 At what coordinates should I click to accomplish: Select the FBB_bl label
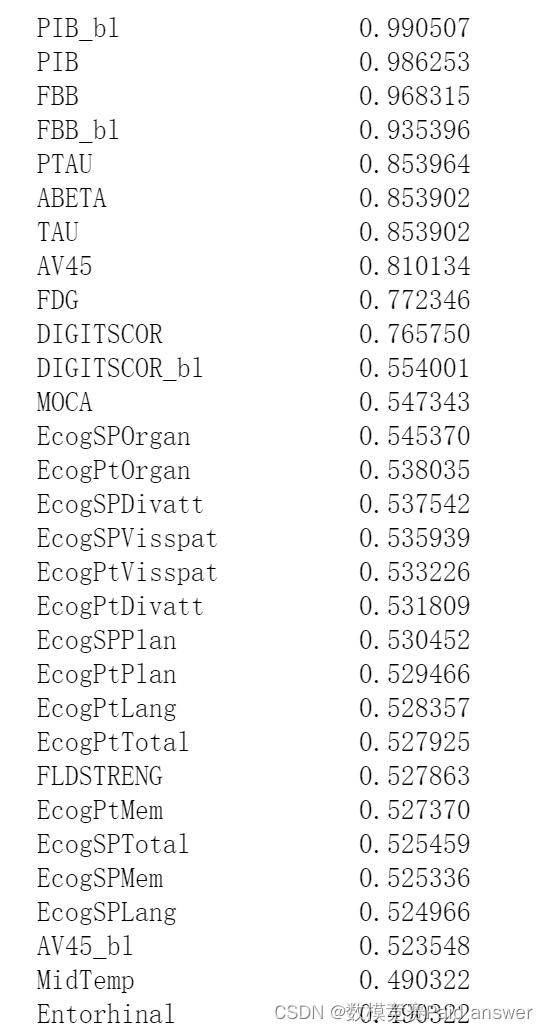coord(78,130)
